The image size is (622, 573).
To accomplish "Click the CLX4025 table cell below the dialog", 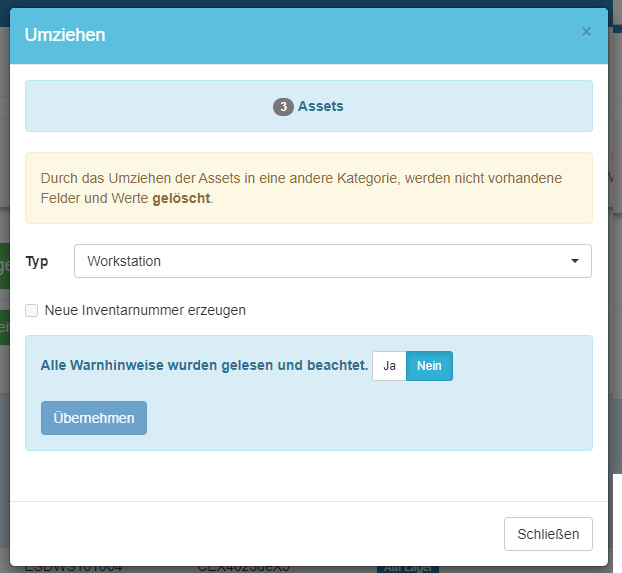I will point(243,568).
